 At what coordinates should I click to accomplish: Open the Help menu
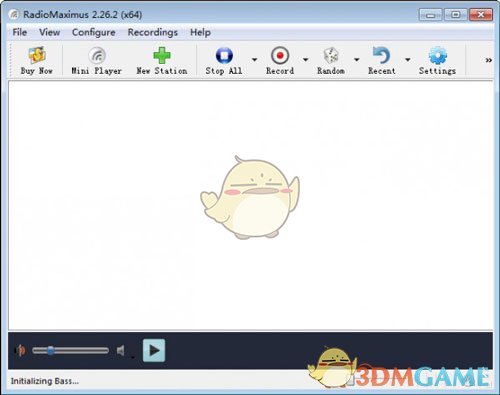click(200, 32)
